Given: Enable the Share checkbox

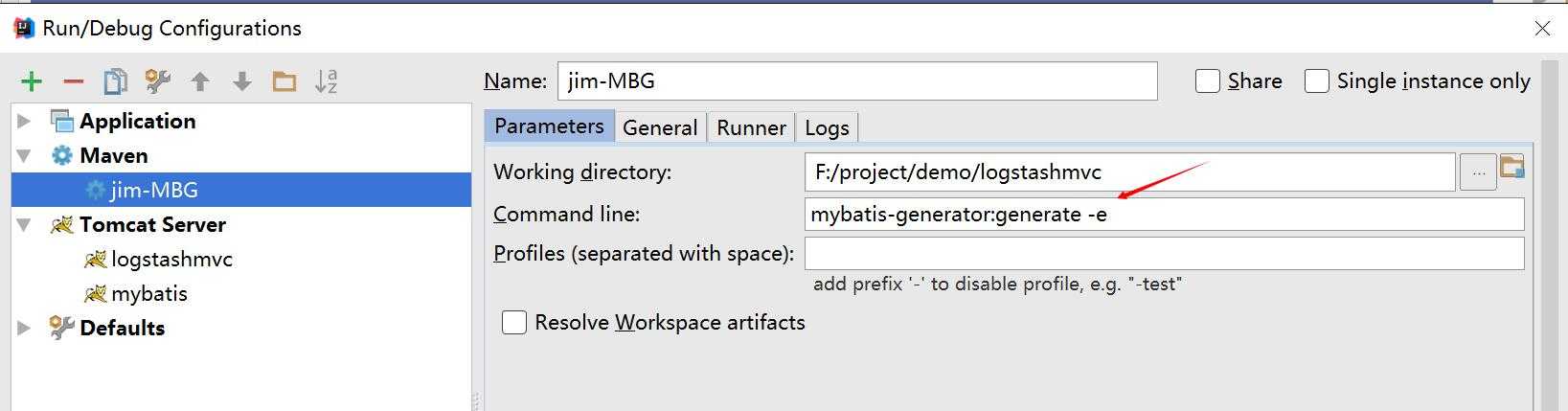Looking at the screenshot, I should 1208,81.
